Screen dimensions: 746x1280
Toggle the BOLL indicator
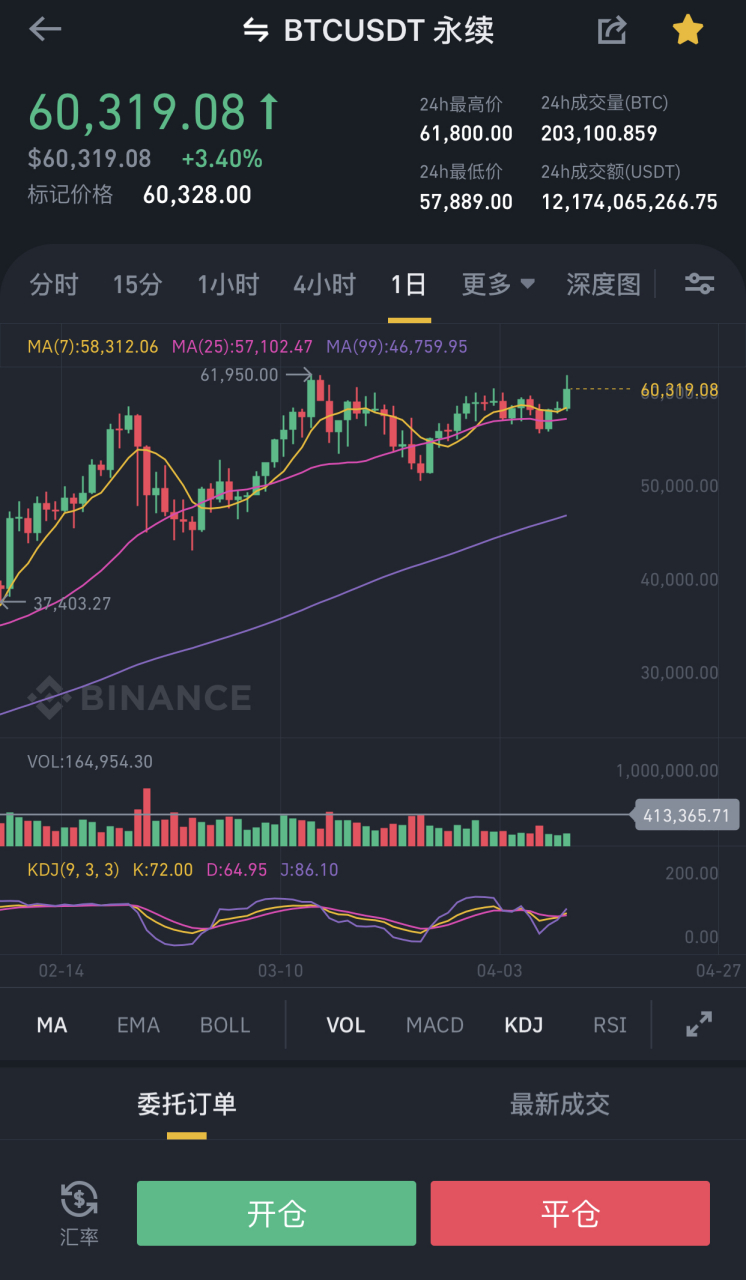225,1025
